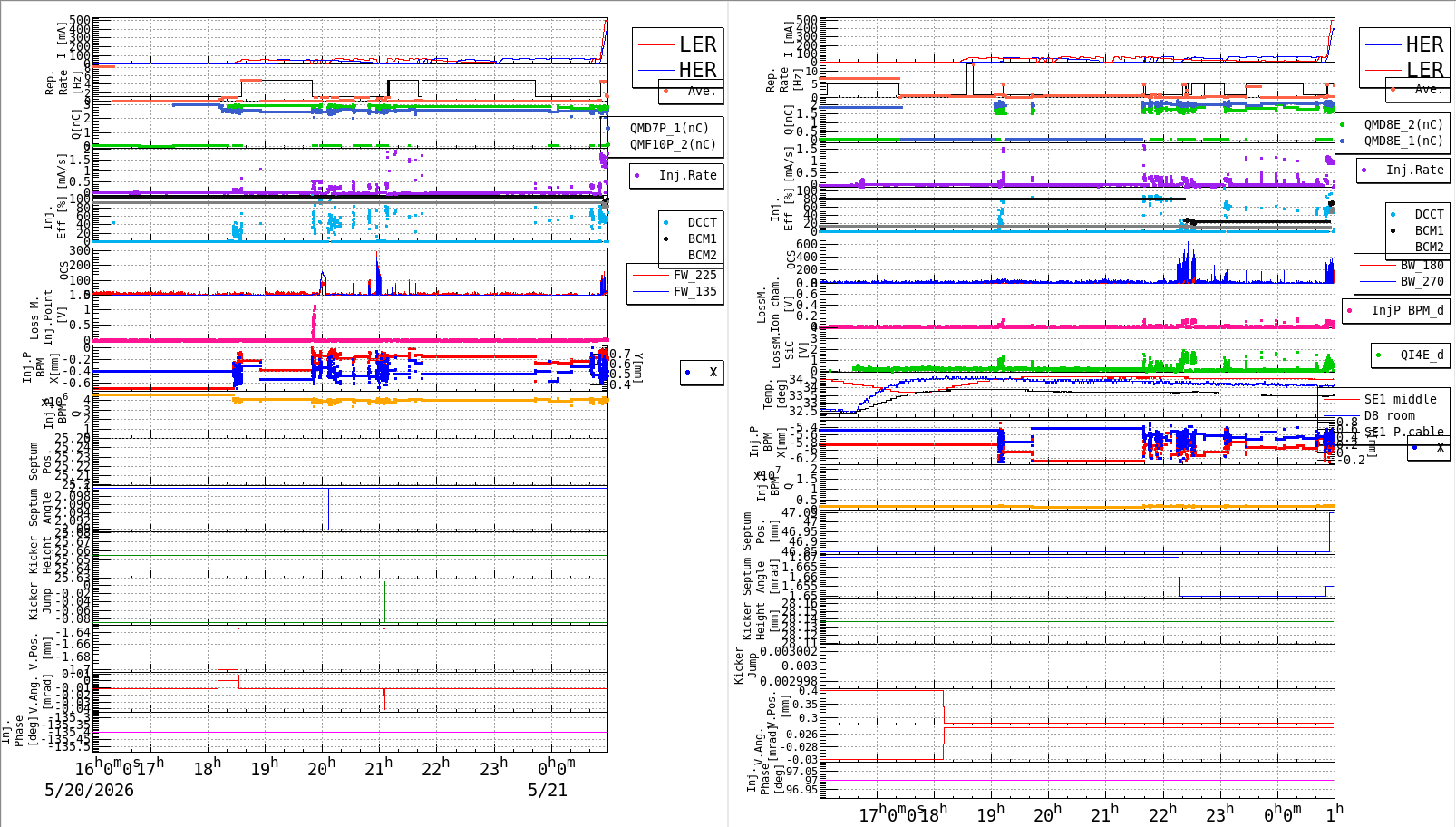
Task: Select the 20h time tick on the left chart
Action: click(321, 767)
